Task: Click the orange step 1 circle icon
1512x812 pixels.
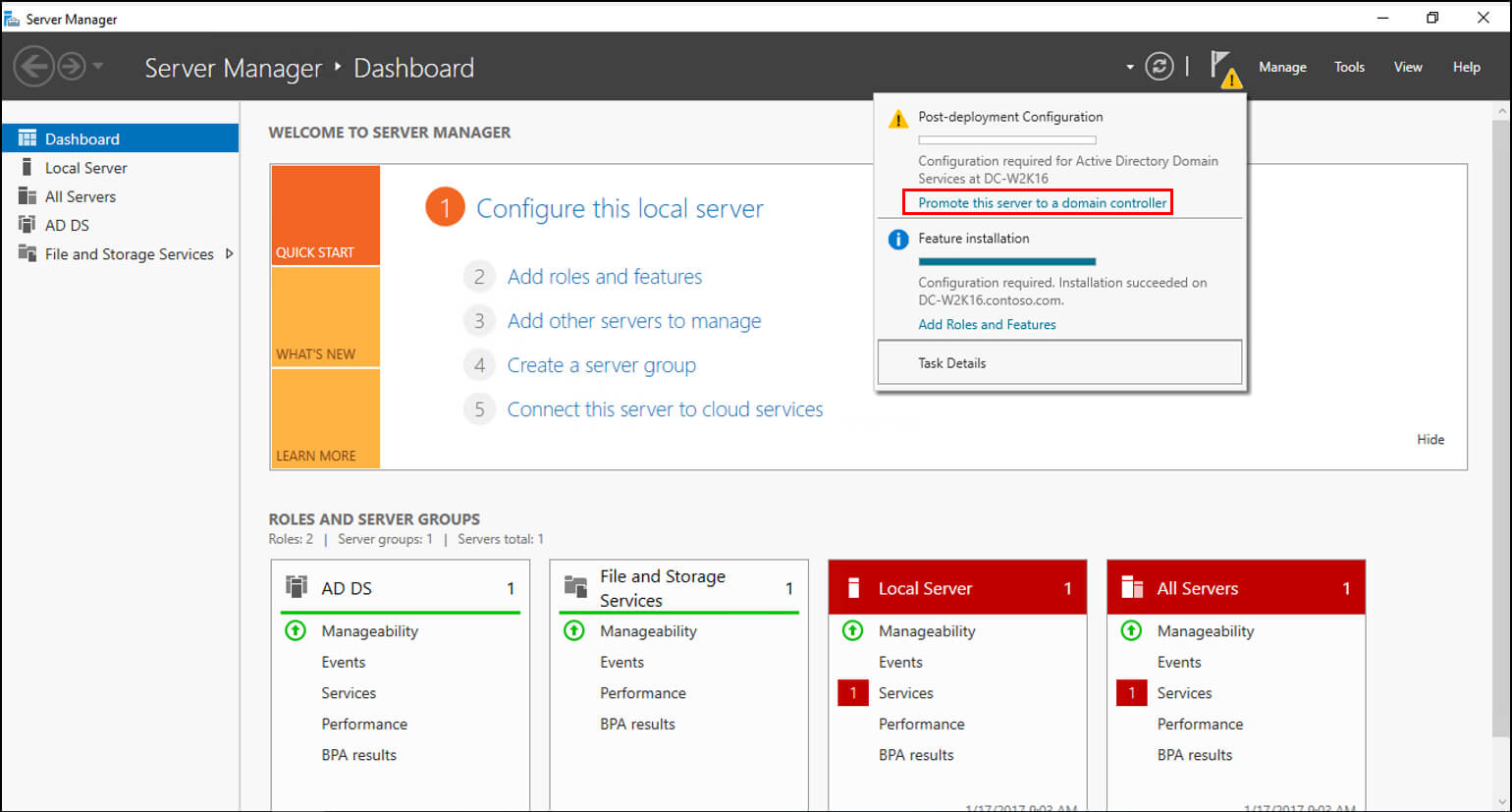Action: point(445,207)
